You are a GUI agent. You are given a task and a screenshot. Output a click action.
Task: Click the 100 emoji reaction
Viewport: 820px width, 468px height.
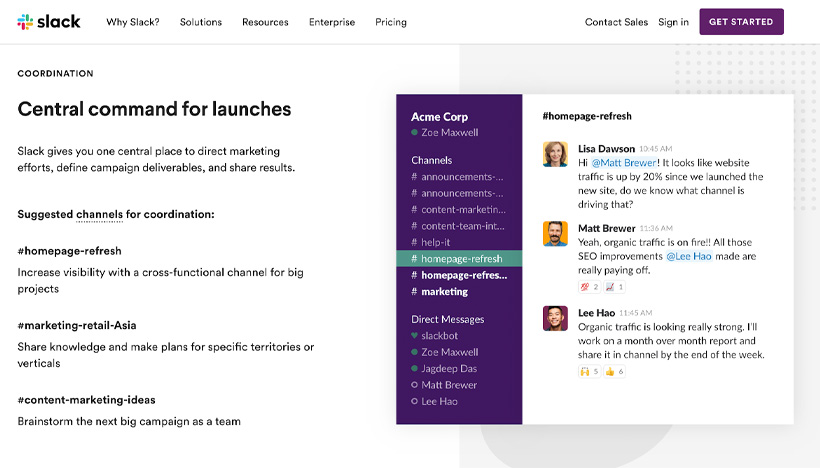click(x=589, y=287)
